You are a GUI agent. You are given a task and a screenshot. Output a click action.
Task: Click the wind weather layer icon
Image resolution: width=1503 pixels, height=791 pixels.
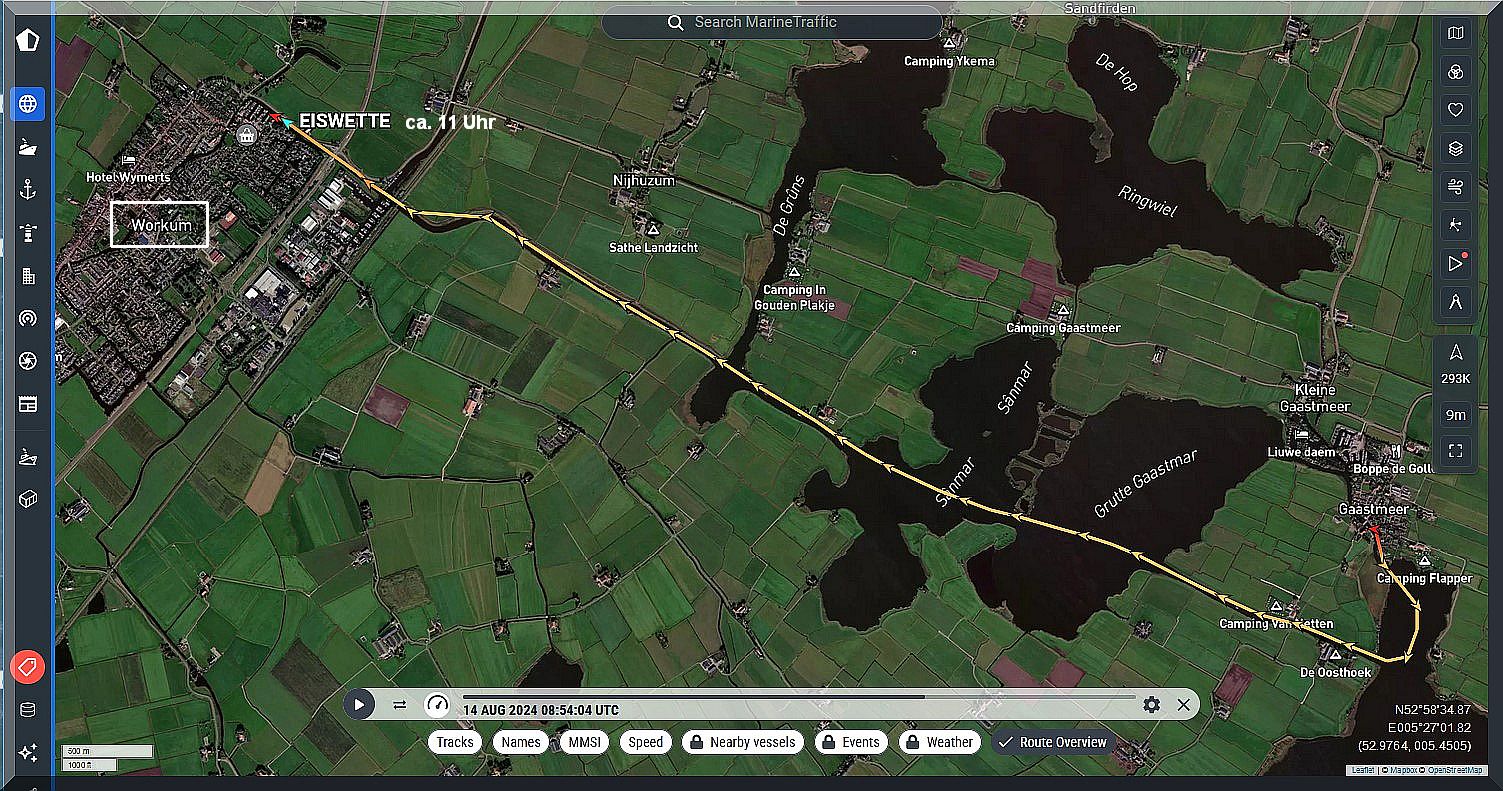[1456, 187]
